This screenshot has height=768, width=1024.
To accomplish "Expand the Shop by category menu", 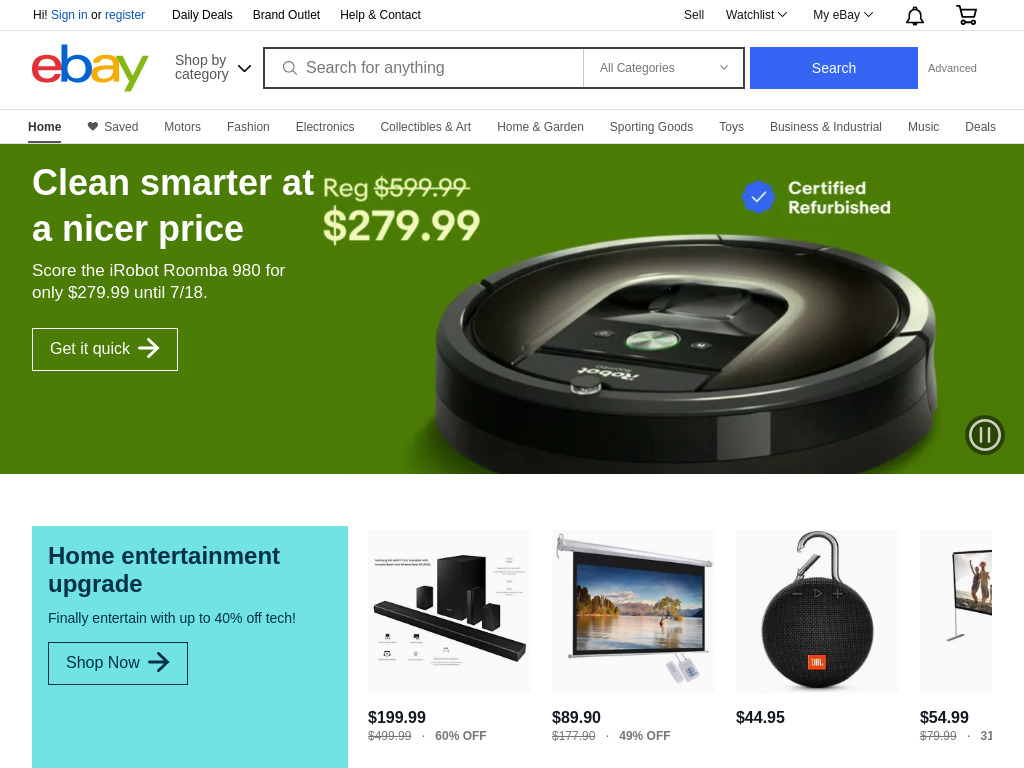I will pyautogui.click(x=213, y=67).
